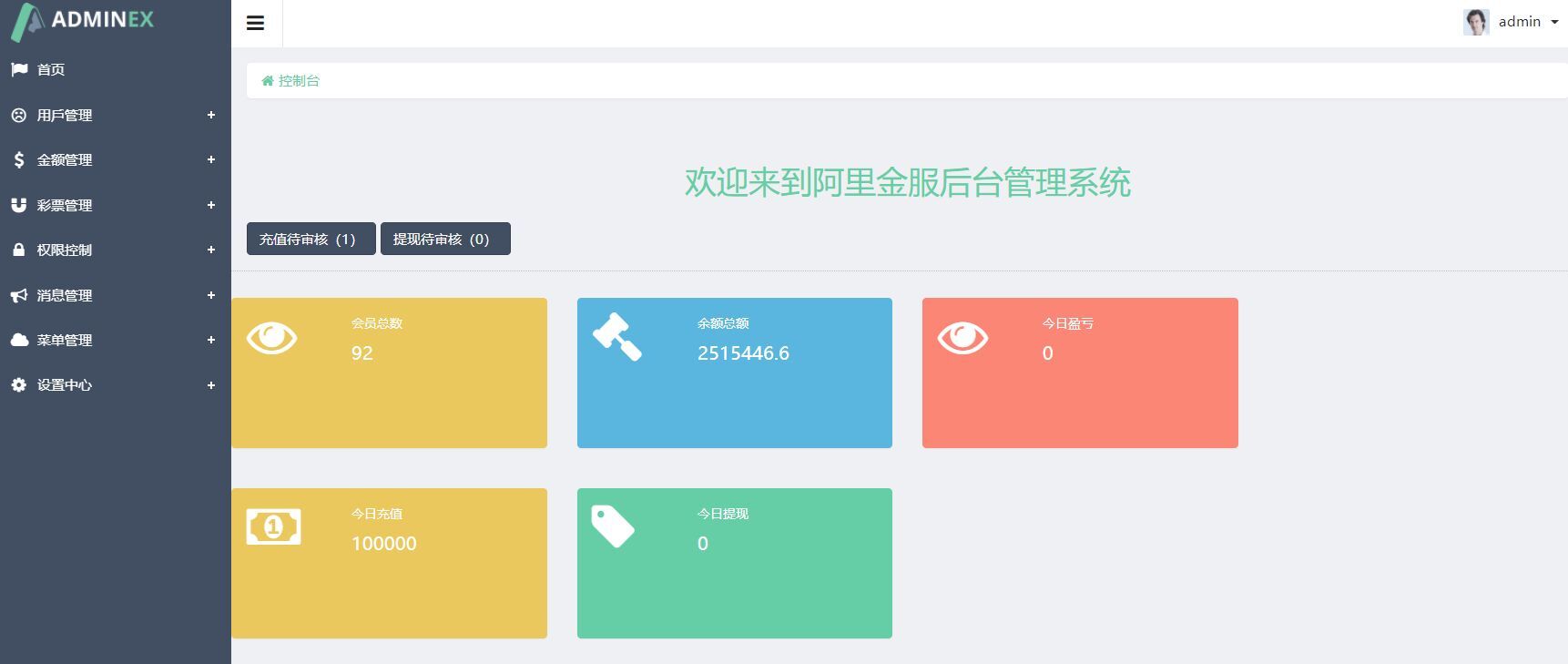Viewport: 1568px width, 664px height.
Task: Toggle sidebar with hamburger menu icon
Action: point(256,23)
